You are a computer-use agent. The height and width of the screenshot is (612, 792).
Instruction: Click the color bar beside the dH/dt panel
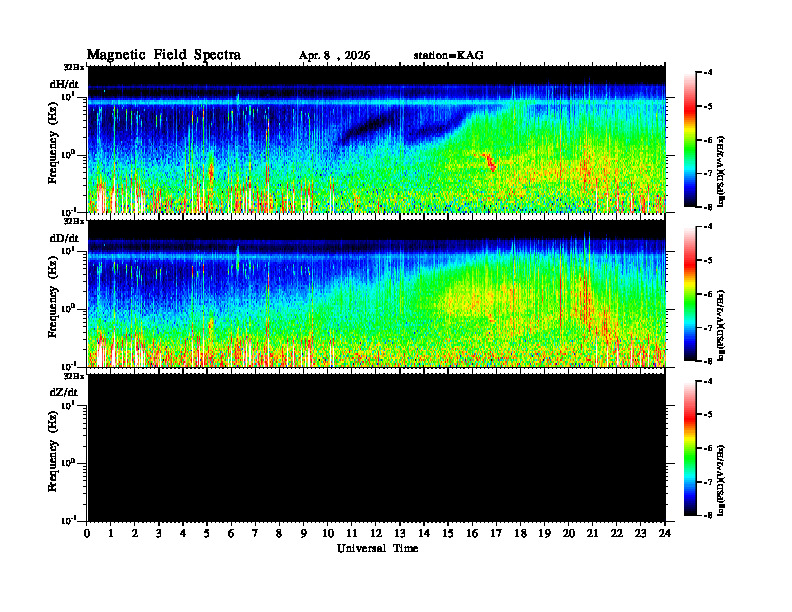690,140
